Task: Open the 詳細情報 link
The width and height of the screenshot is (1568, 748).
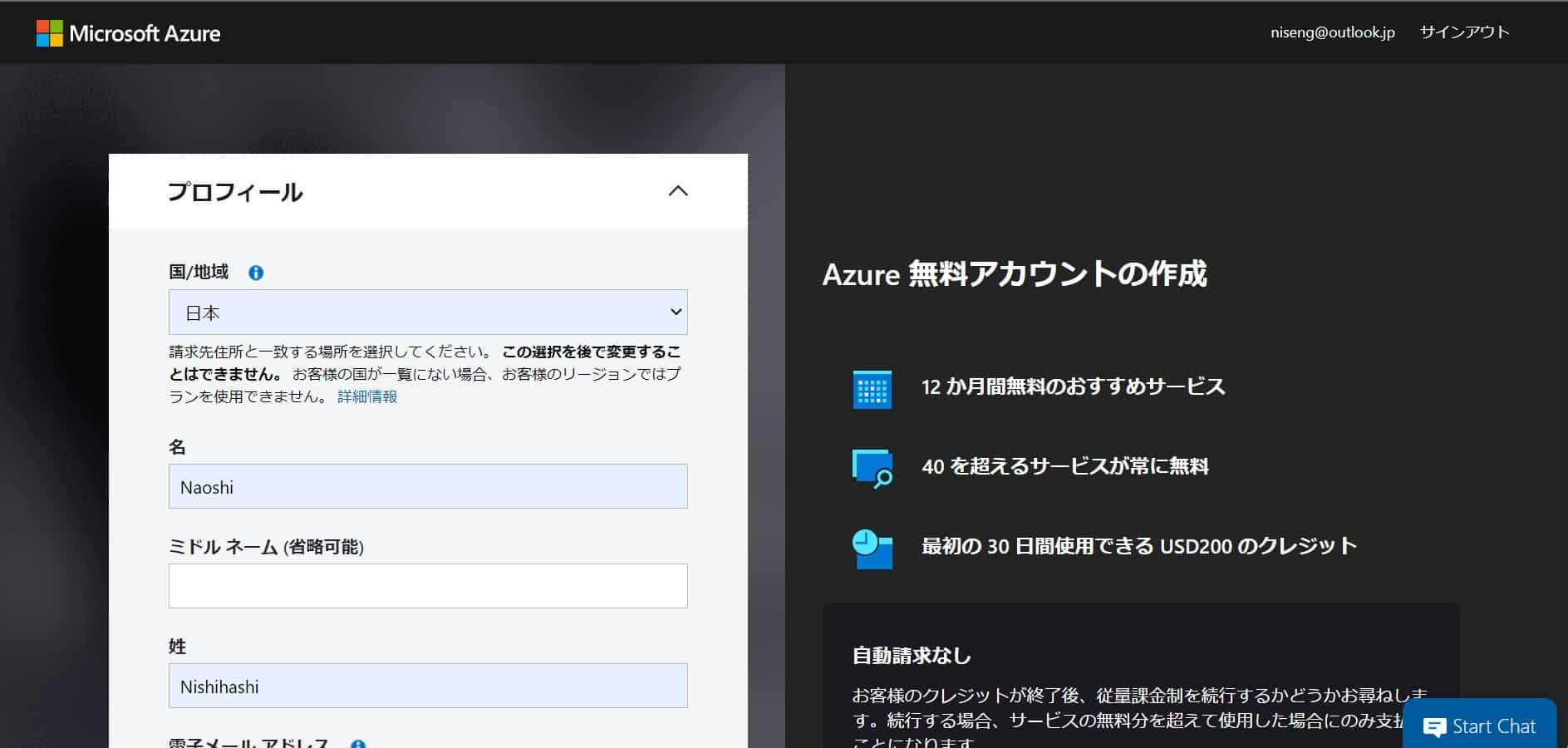Action: click(x=367, y=396)
